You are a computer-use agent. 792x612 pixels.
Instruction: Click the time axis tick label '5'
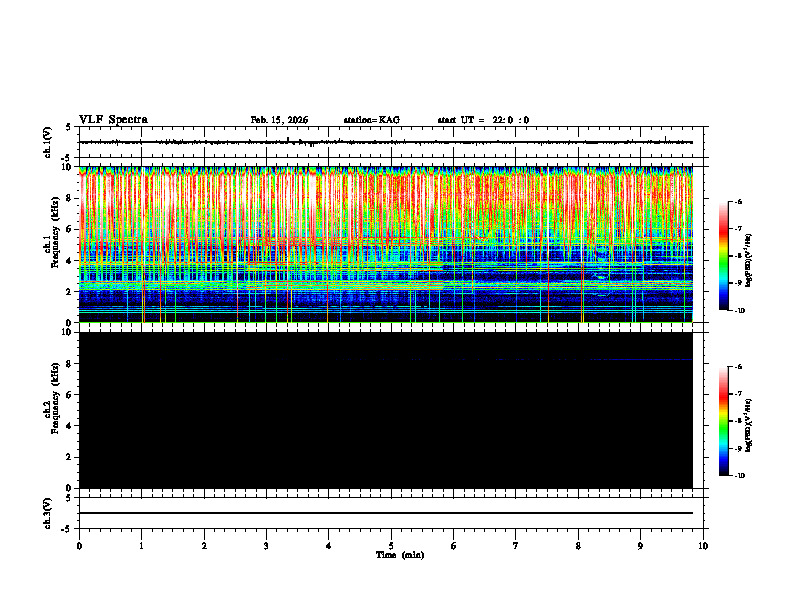click(391, 546)
